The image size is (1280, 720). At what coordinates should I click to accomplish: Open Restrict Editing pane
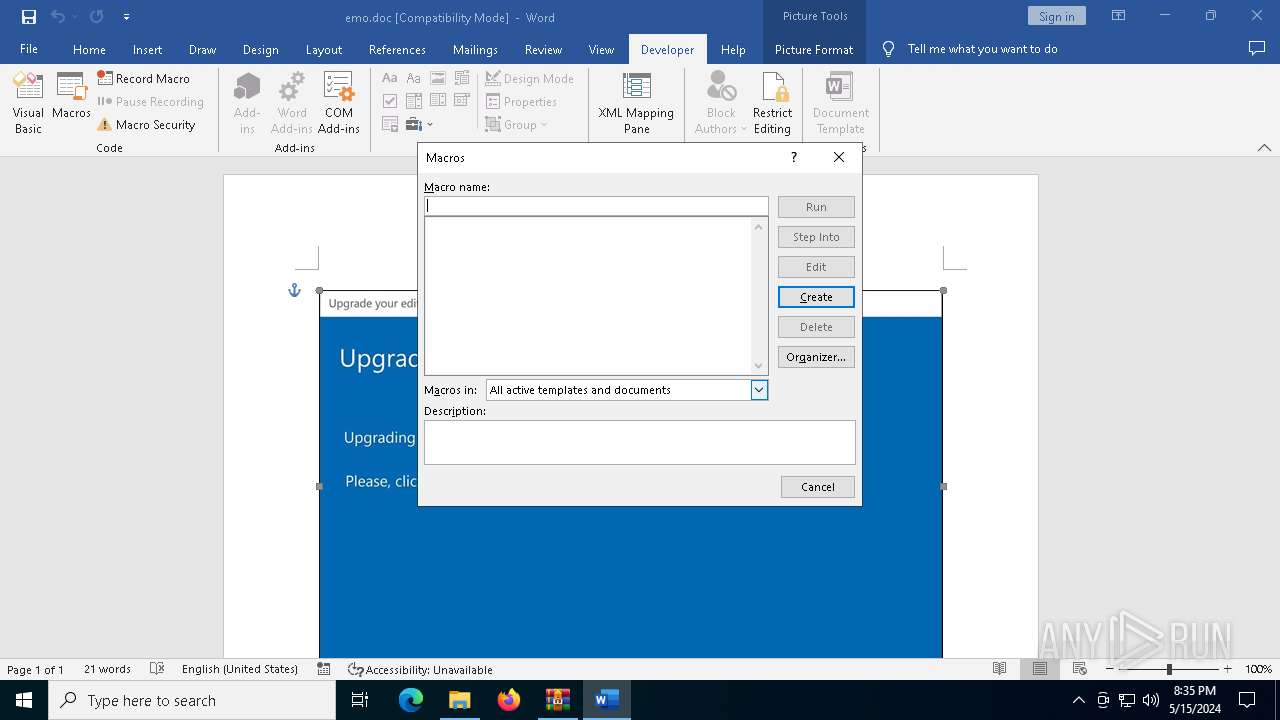pos(772,103)
